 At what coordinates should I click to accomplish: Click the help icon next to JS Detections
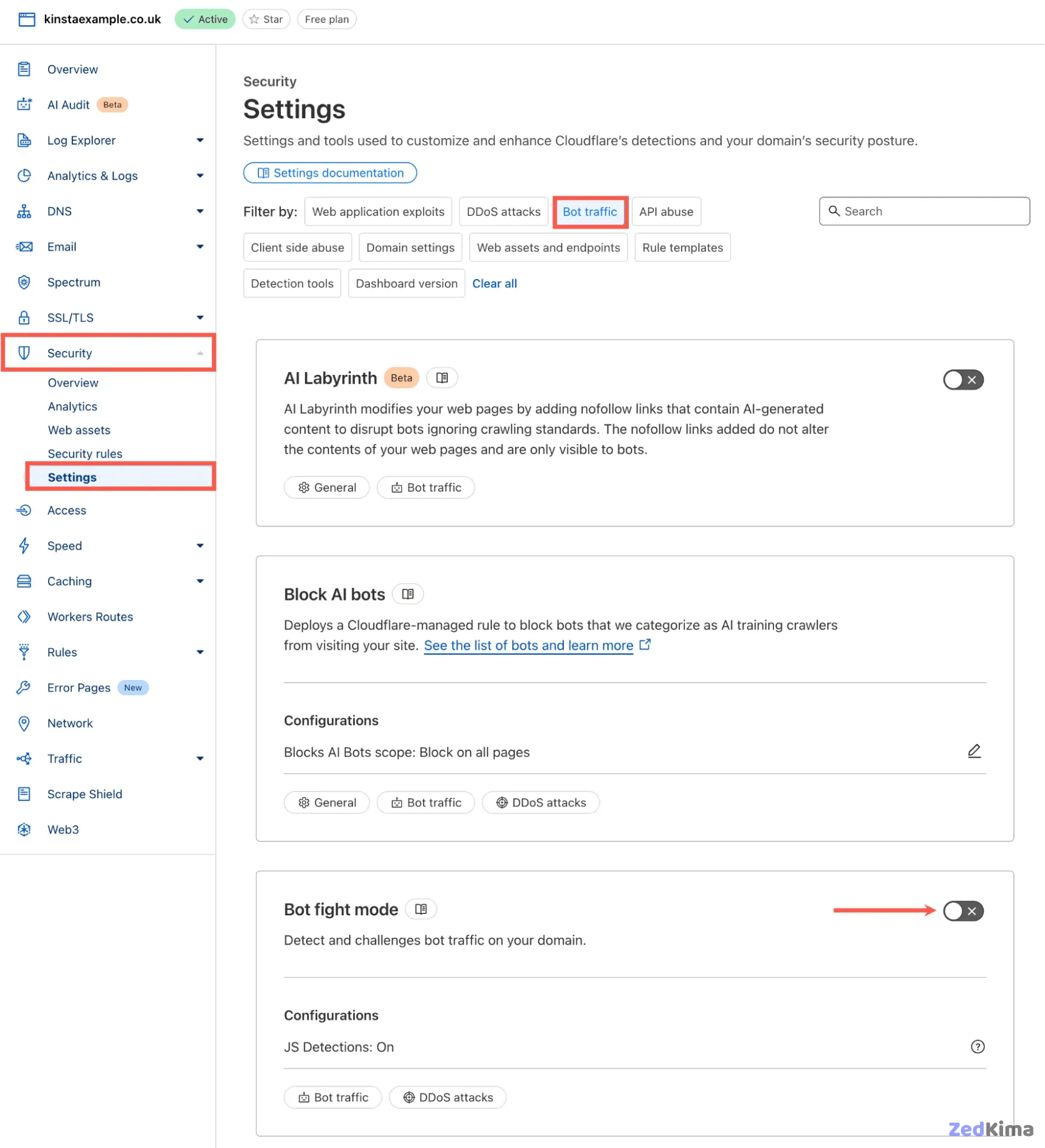click(x=978, y=1046)
